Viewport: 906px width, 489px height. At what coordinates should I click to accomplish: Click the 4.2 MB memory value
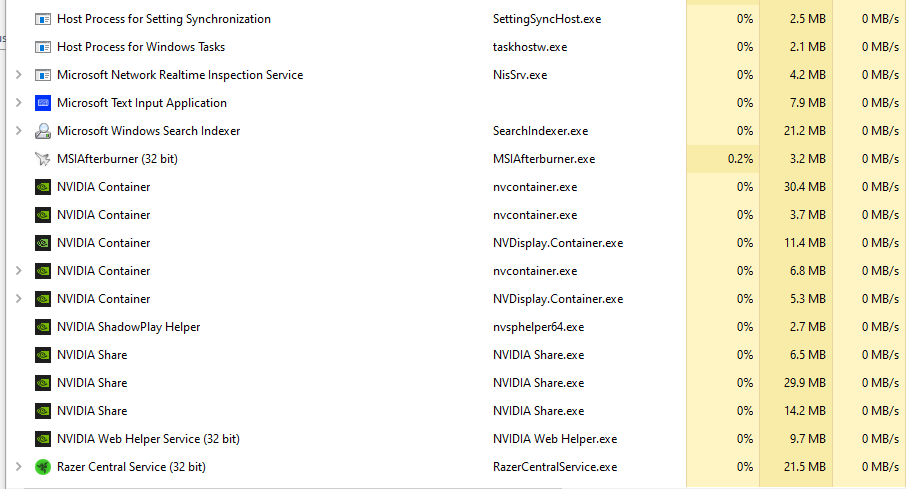pos(807,75)
